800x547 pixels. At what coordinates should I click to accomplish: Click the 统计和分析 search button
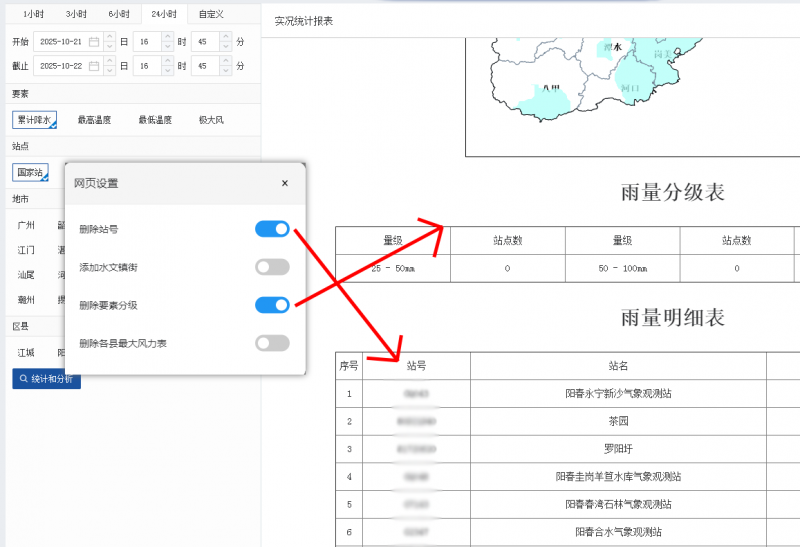click(x=46, y=379)
